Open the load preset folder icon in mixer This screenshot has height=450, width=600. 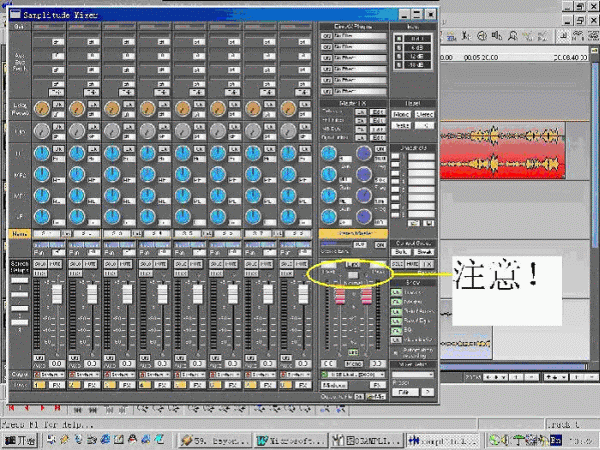point(413,223)
